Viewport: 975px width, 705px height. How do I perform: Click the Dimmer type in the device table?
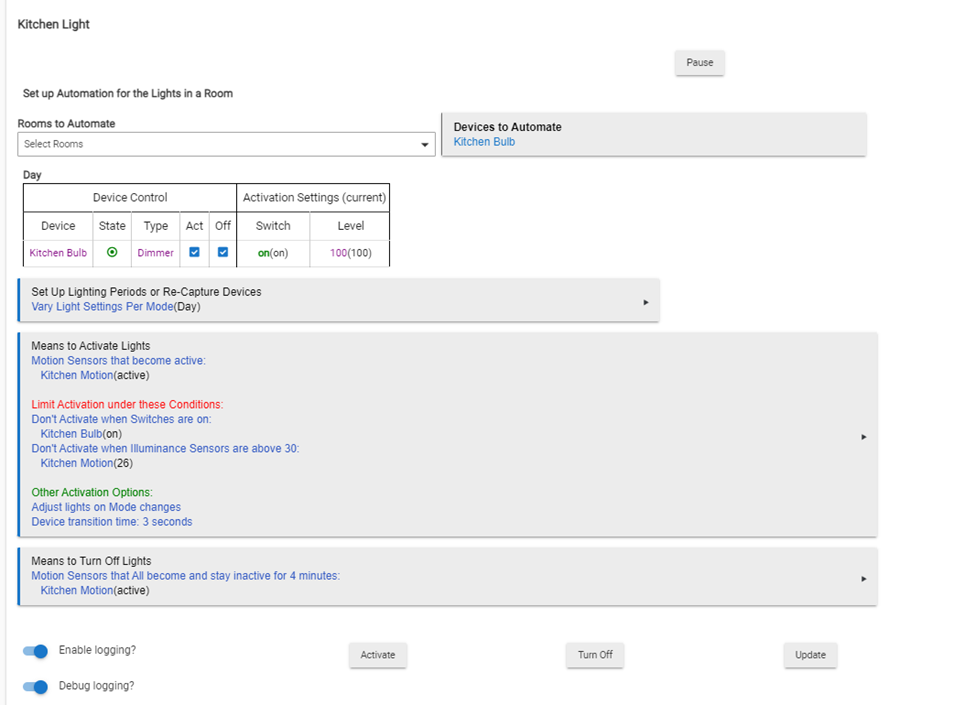[x=155, y=253]
